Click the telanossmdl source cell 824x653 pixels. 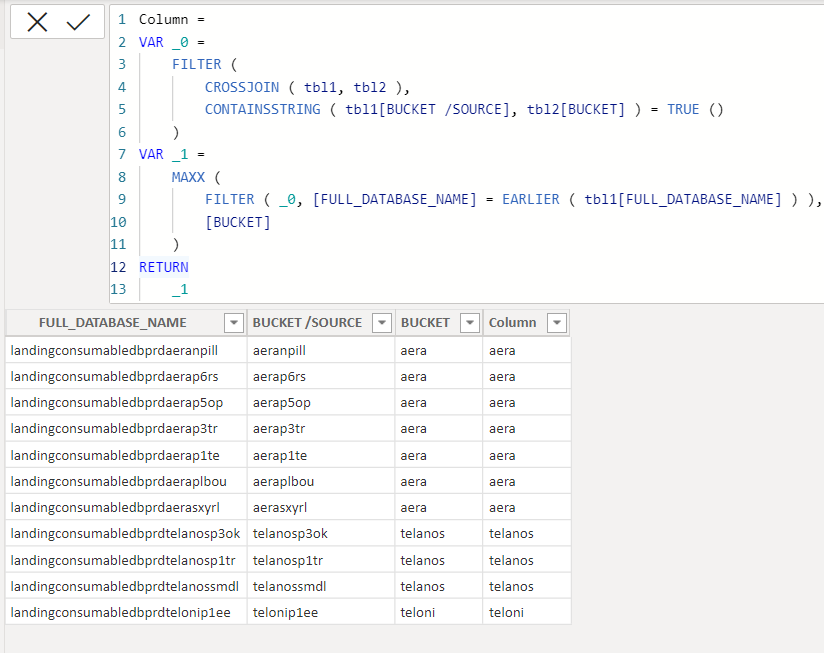(x=321, y=586)
